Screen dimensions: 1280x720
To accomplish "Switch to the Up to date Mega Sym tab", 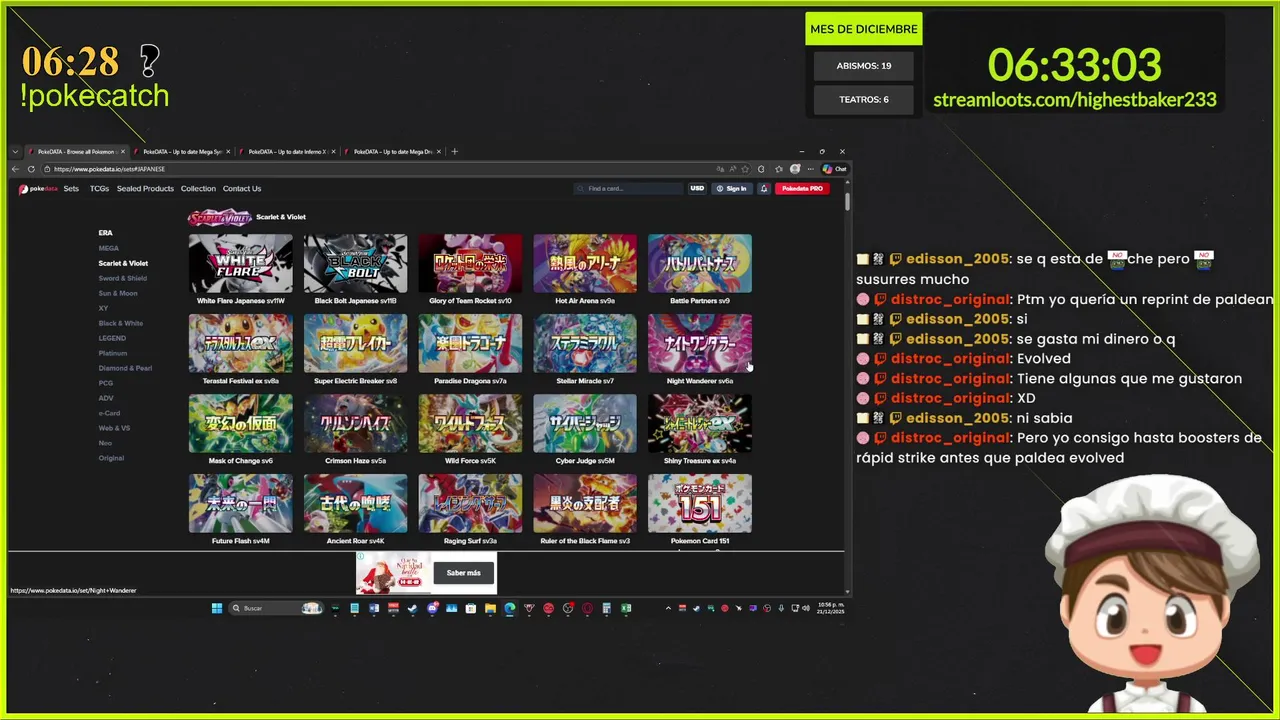I will (x=182, y=151).
